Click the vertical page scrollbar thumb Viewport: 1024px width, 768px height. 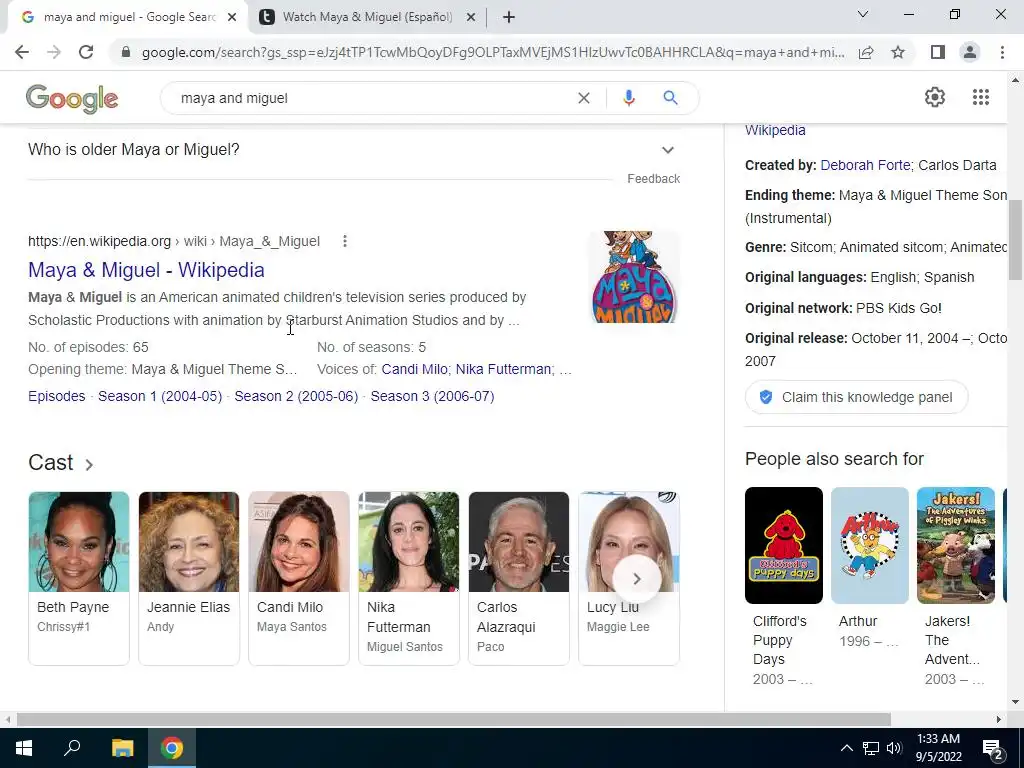pos(1015,240)
